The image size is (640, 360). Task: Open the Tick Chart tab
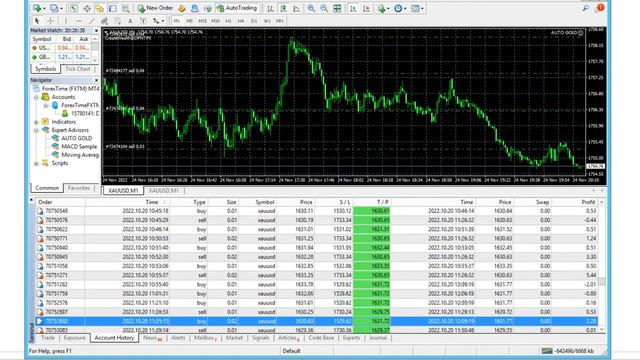[x=78, y=69]
